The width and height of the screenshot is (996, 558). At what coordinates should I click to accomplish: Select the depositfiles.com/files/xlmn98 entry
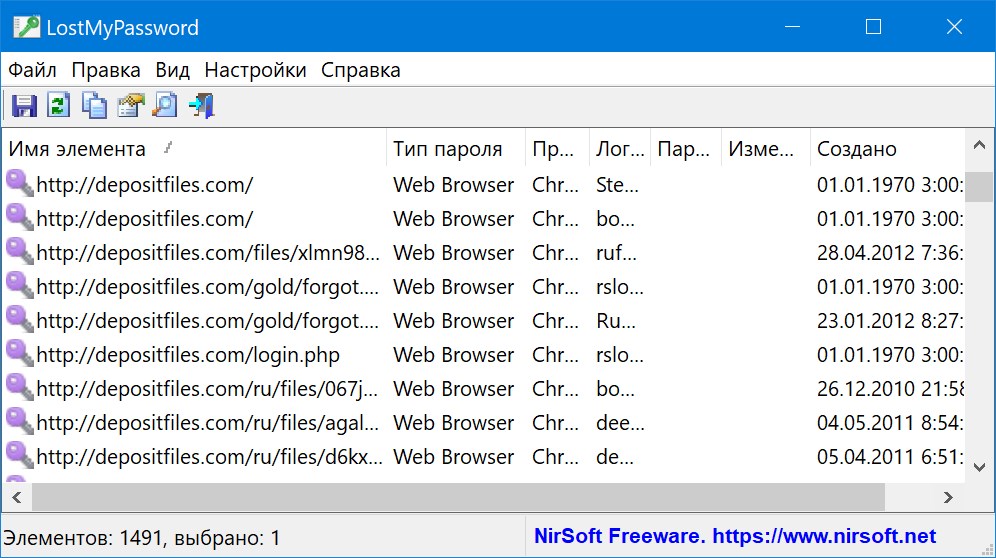click(208, 253)
